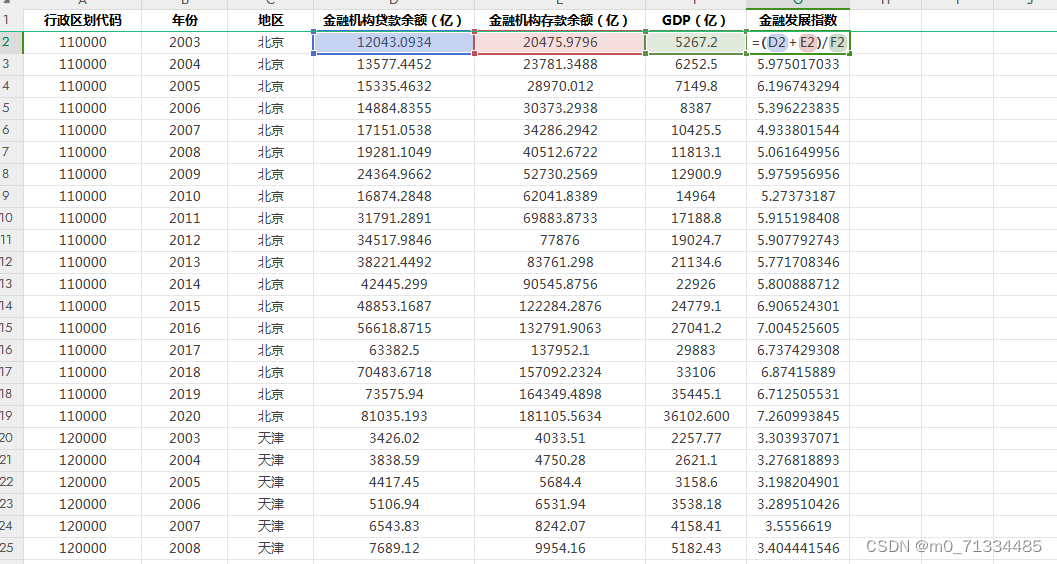Viewport: 1057px width, 564px height.
Task: Click cell 9954.16
Action: point(560,548)
